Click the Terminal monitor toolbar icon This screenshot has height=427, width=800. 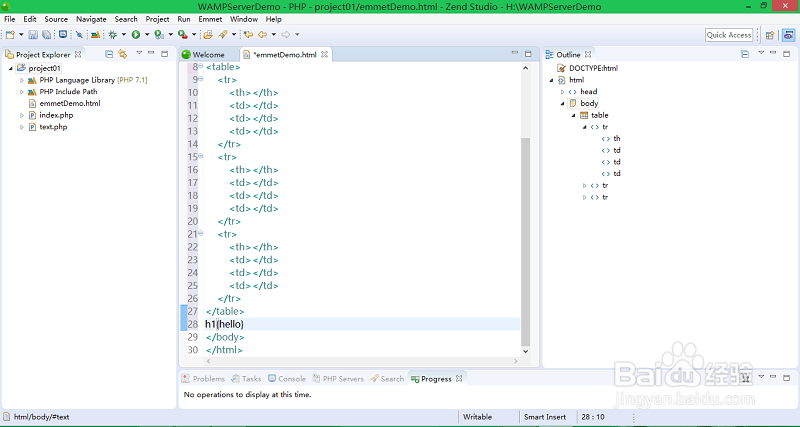click(63, 35)
